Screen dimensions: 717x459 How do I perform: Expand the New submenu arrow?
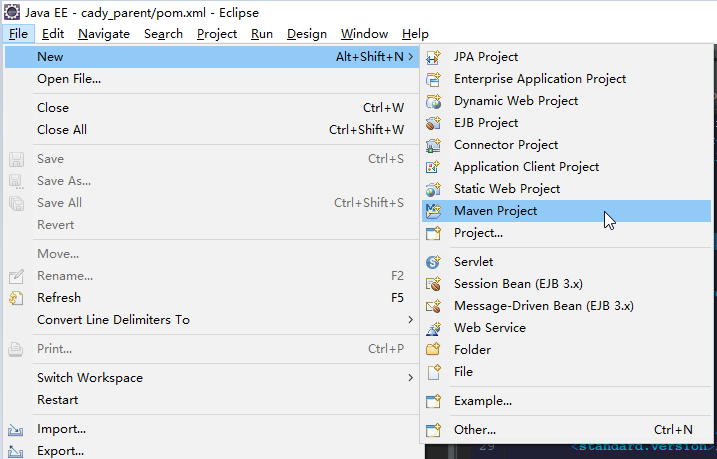click(411, 57)
